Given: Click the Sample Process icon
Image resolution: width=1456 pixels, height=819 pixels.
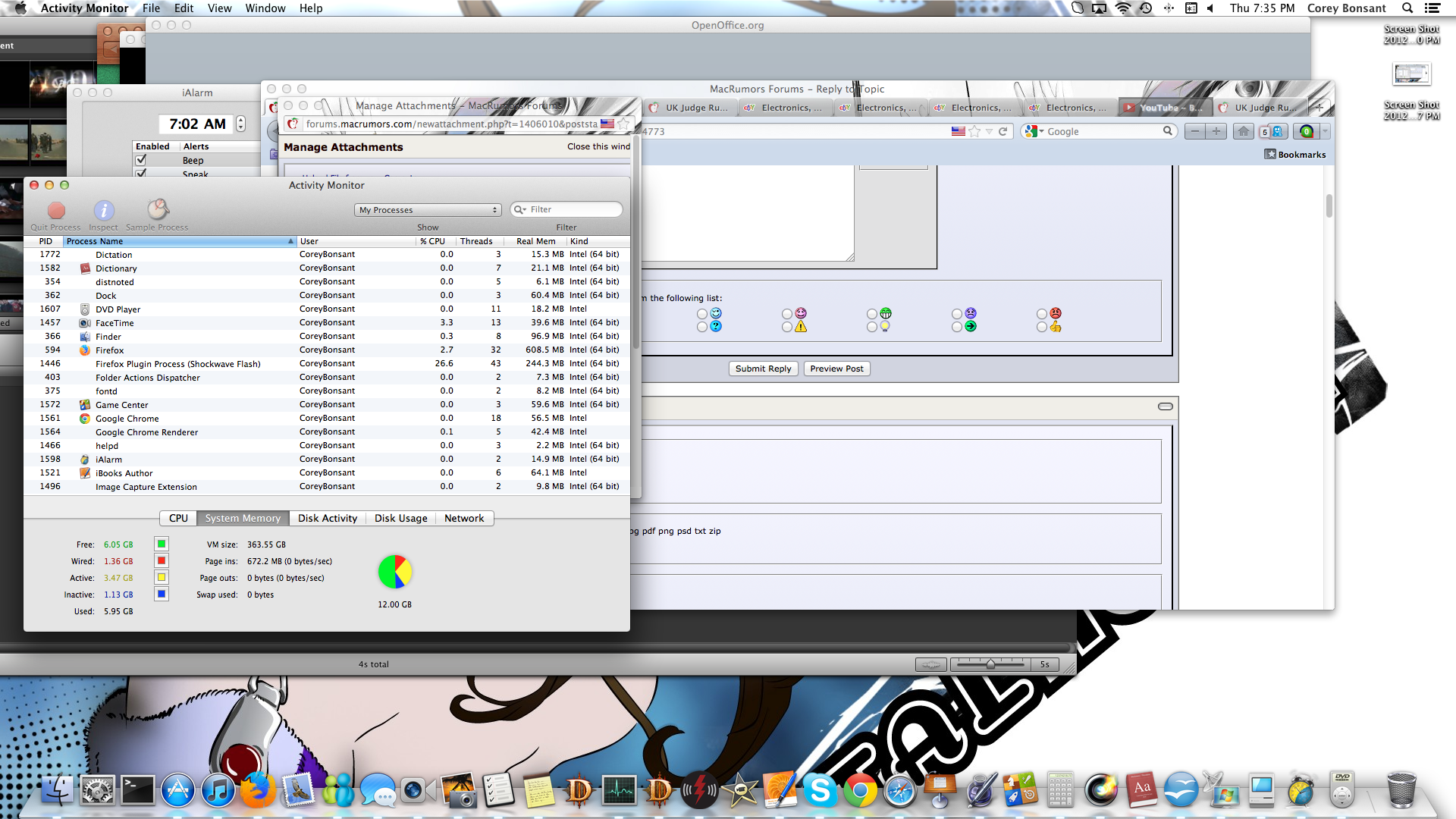Looking at the screenshot, I should tap(158, 209).
